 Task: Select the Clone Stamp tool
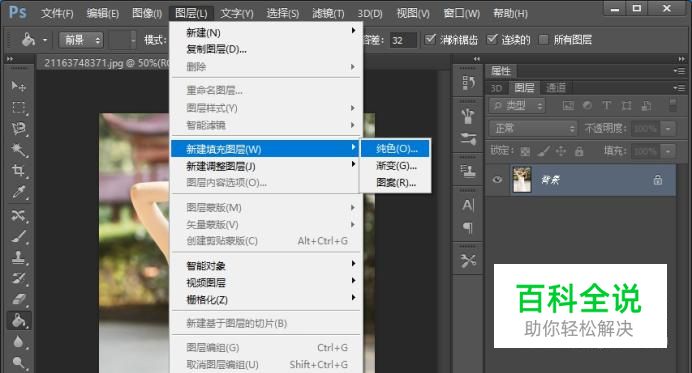click(x=19, y=258)
